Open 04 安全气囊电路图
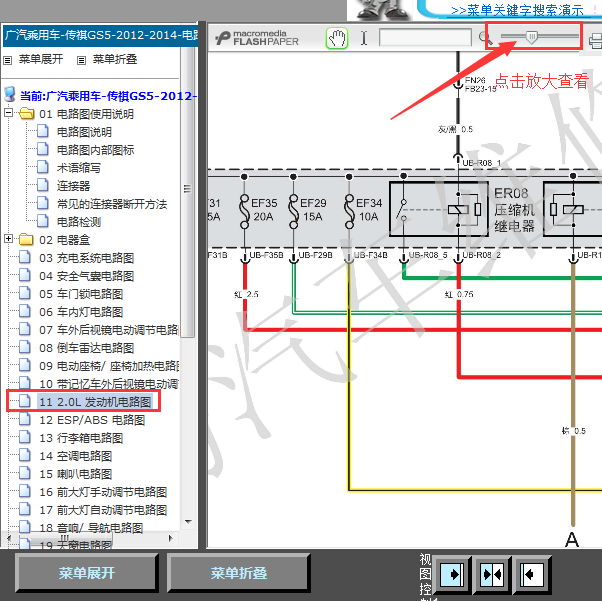This screenshot has width=602, height=602. click(x=86, y=276)
